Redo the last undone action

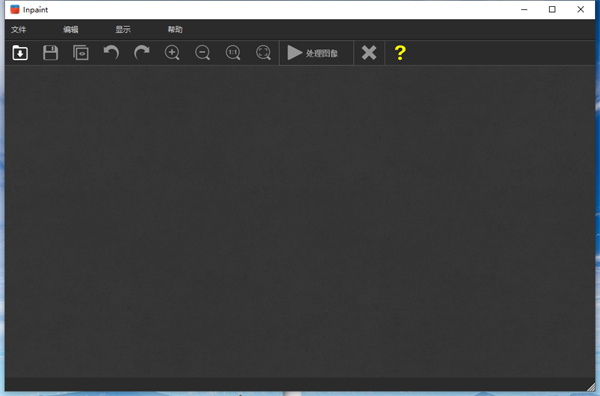coord(142,53)
